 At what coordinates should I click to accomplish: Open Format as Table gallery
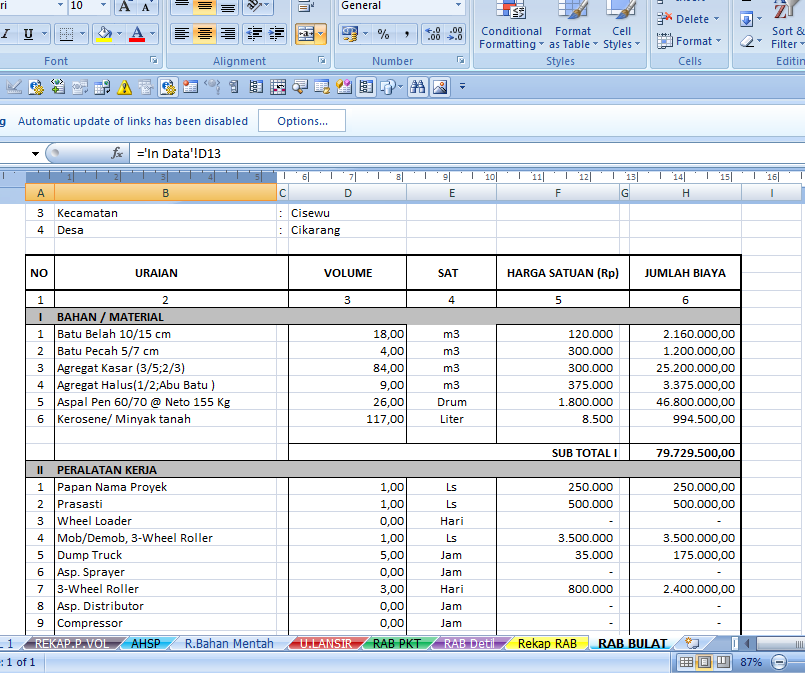573,26
